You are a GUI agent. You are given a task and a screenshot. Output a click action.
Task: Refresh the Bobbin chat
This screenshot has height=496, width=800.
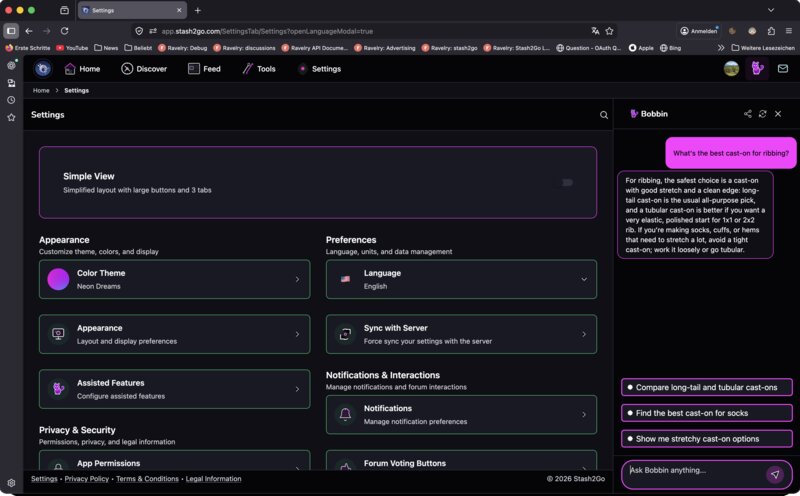763,114
